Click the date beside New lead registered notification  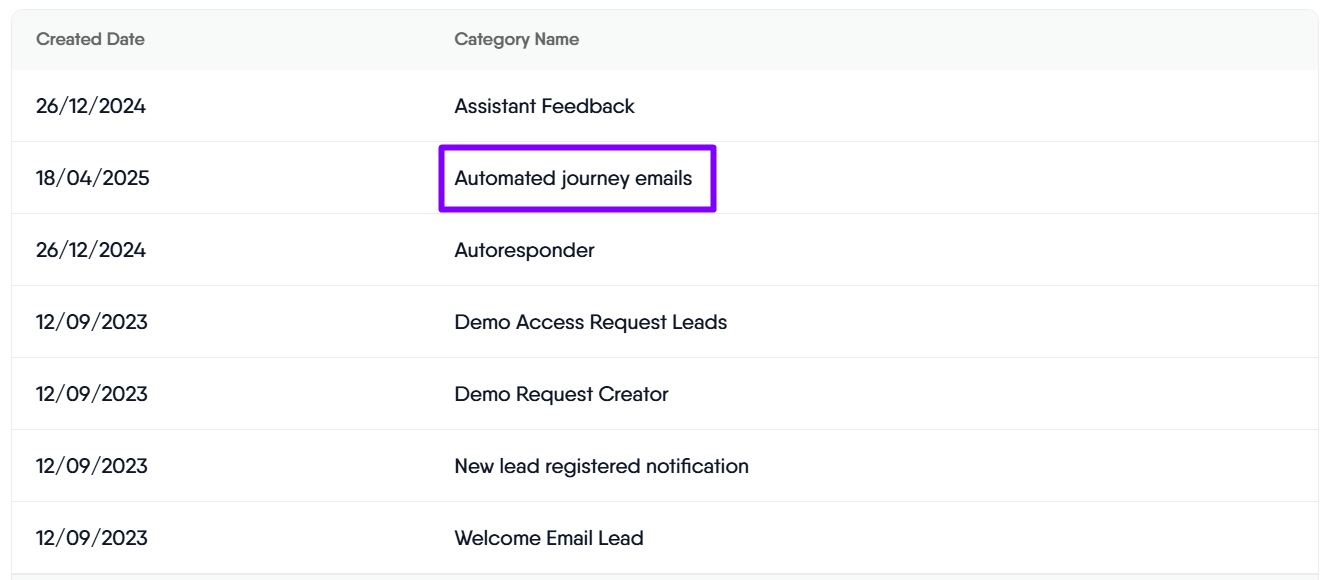91,467
